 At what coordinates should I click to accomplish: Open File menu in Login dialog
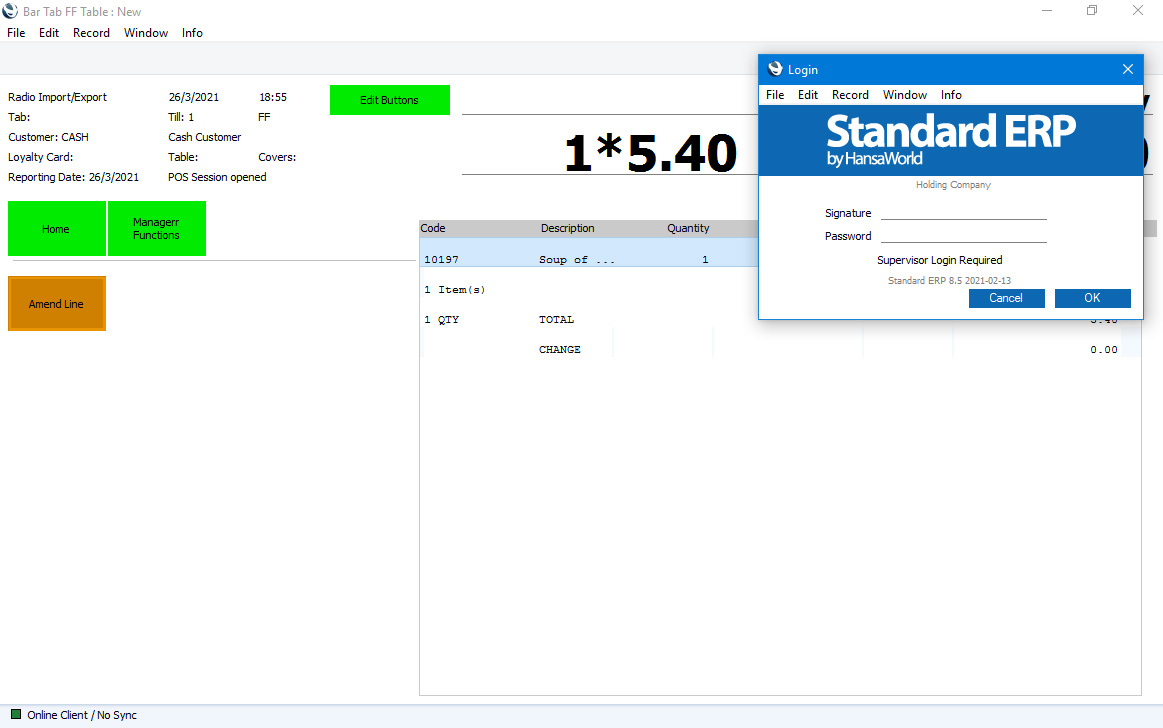(x=775, y=95)
